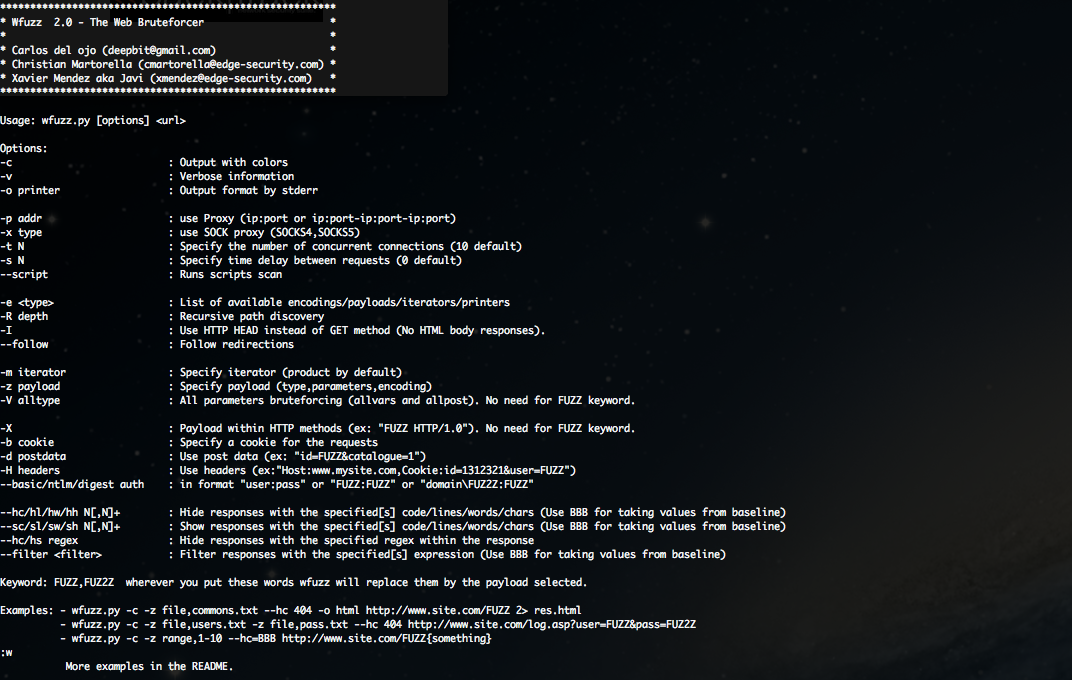
Task: Click the Carlos del ojo author line
Action: point(113,50)
